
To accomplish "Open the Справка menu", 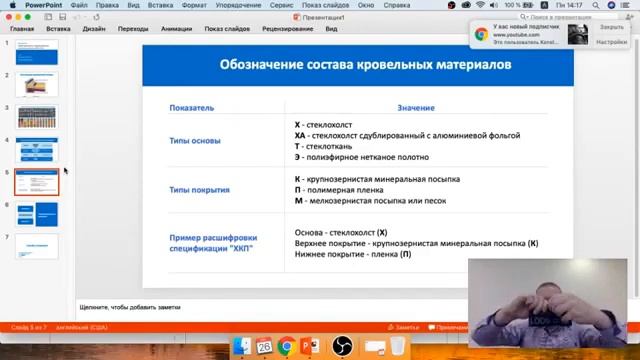I will pos(397,5).
